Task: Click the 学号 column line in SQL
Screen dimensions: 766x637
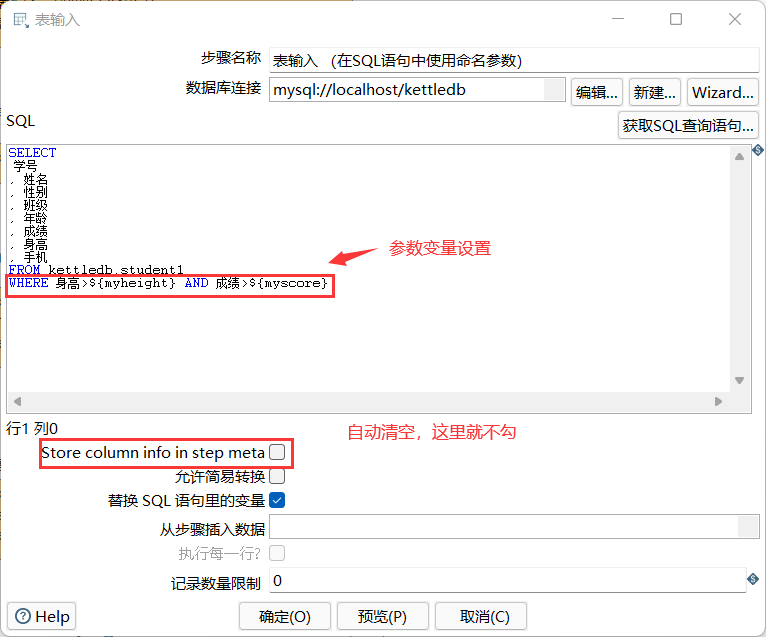Action: (25, 166)
